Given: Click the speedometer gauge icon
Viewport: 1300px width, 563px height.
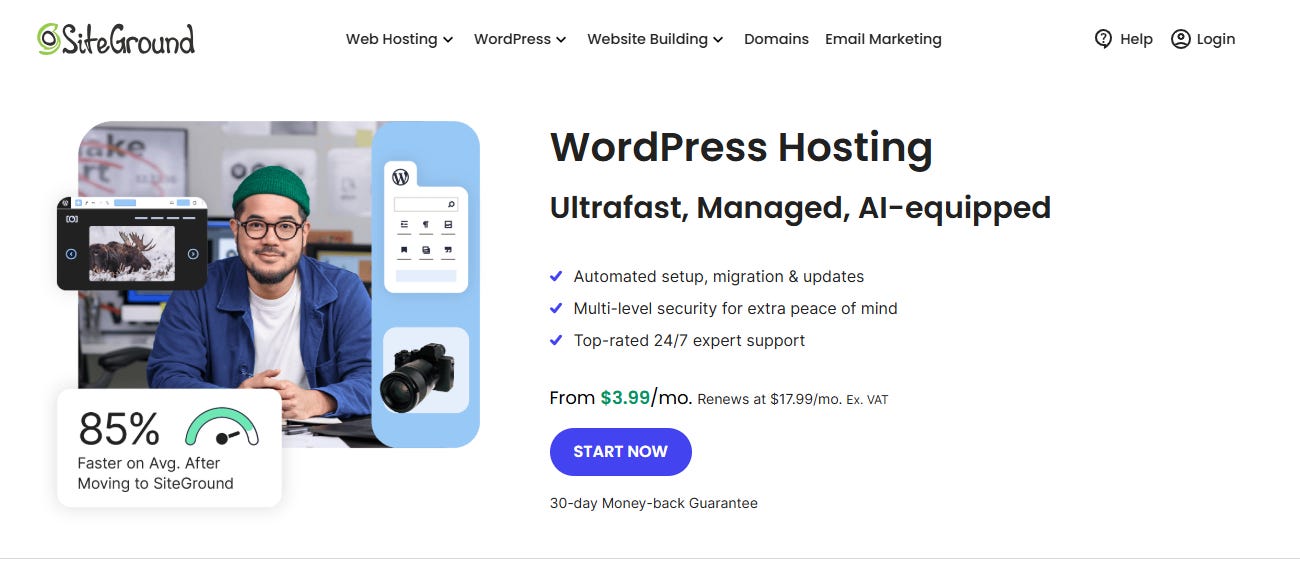Looking at the screenshot, I should (x=222, y=427).
